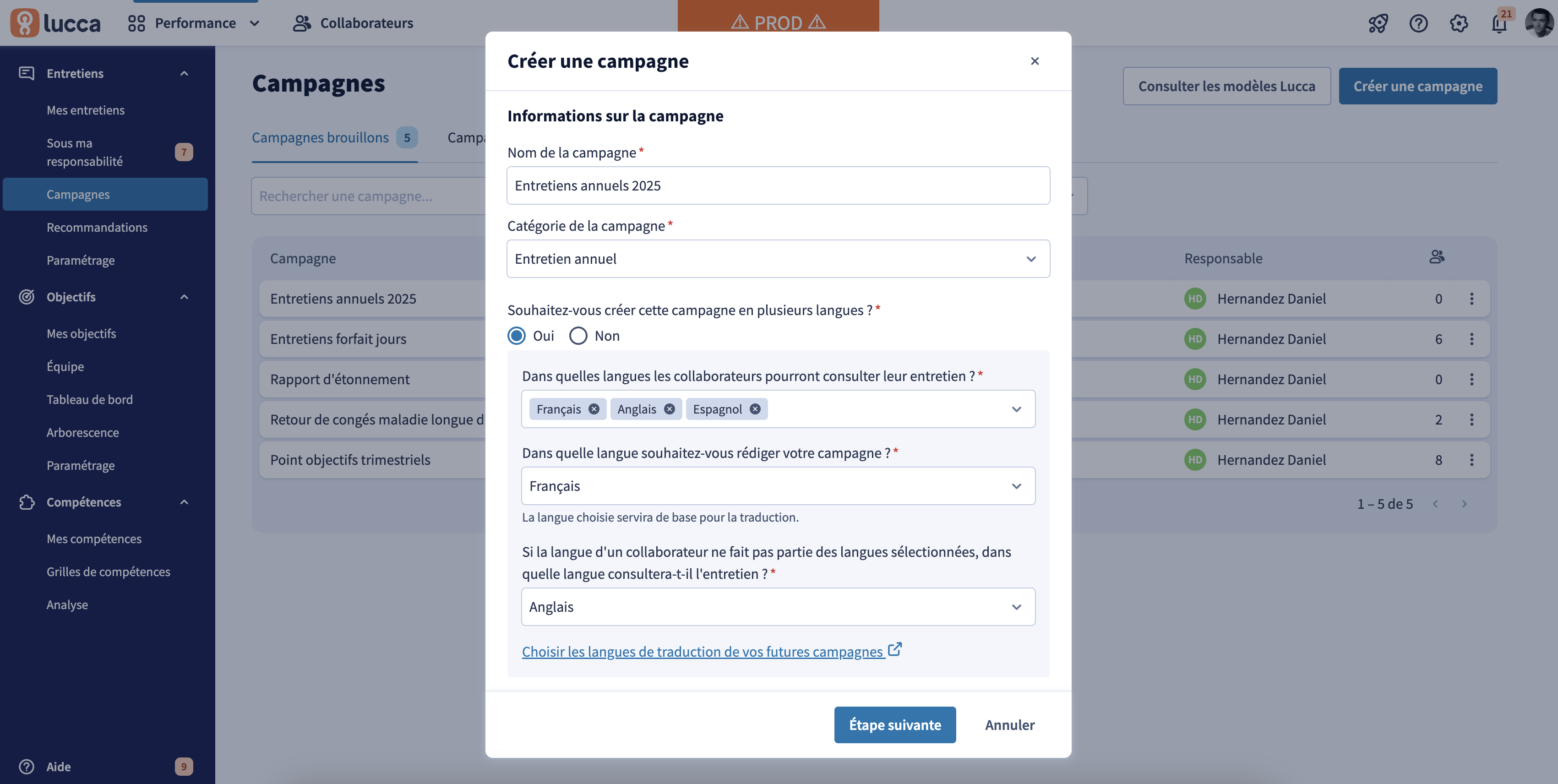Collapse the Entretiens sidebar section
This screenshot has height=784, width=1558.
click(185, 73)
